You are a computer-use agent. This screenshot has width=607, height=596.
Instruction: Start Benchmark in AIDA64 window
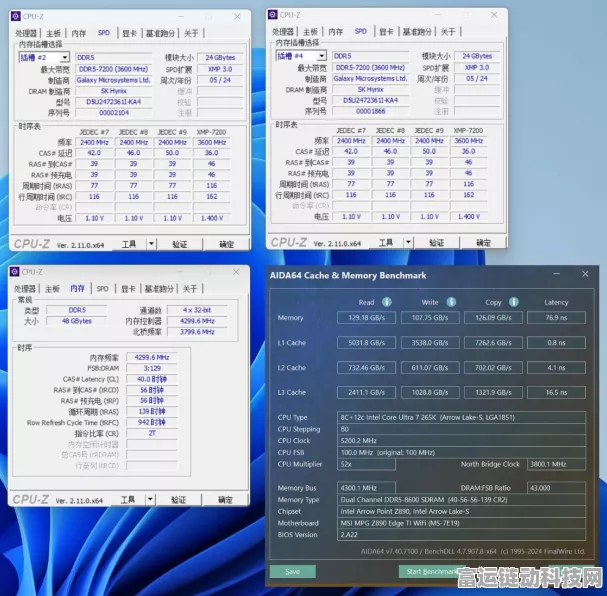pos(430,571)
